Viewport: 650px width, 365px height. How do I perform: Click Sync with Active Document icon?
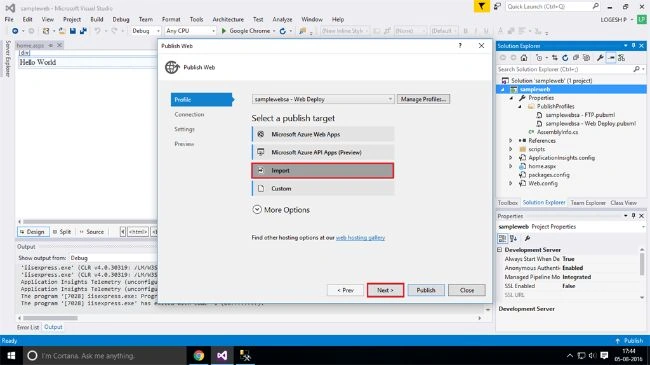click(x=555, y=58)
